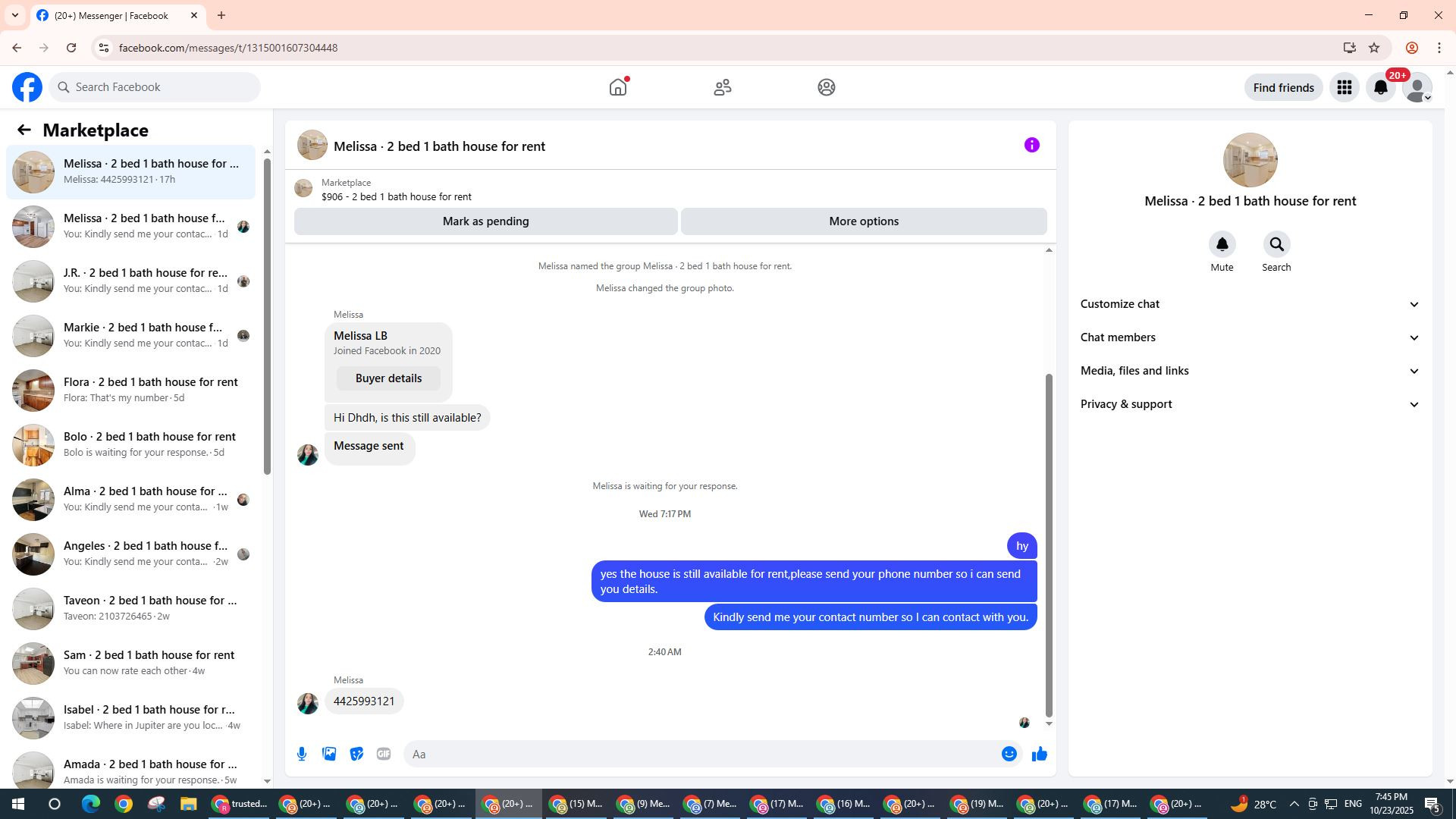Click the voice clip microphone icon
Image resolution: width=1456 pixels, height=819 pixels.
point(302,754)
